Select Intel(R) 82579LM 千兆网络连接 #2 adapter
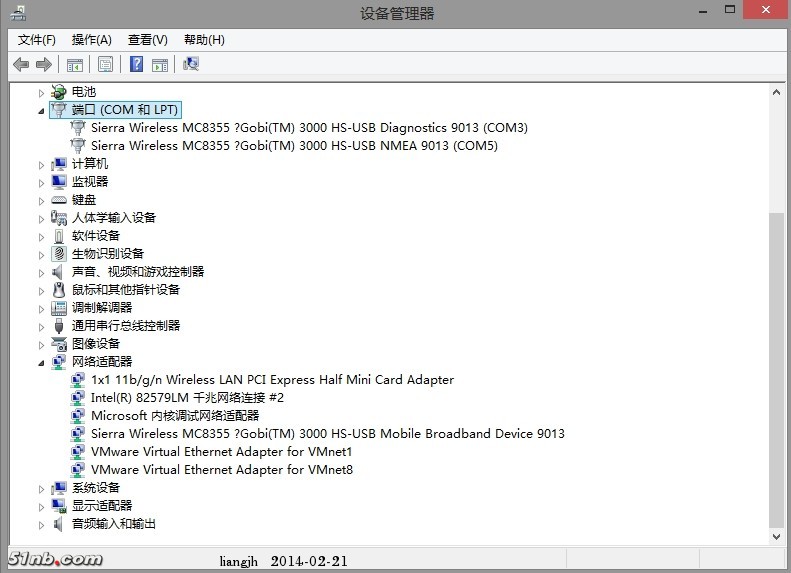The image size is (791, 573). pos(187,398)
